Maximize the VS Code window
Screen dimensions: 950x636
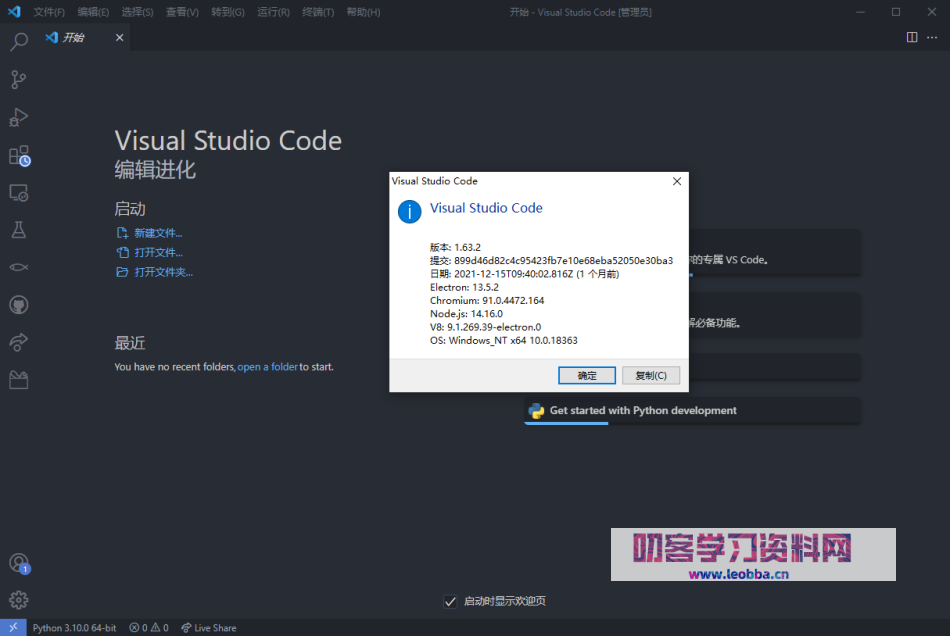pos(896,12)
